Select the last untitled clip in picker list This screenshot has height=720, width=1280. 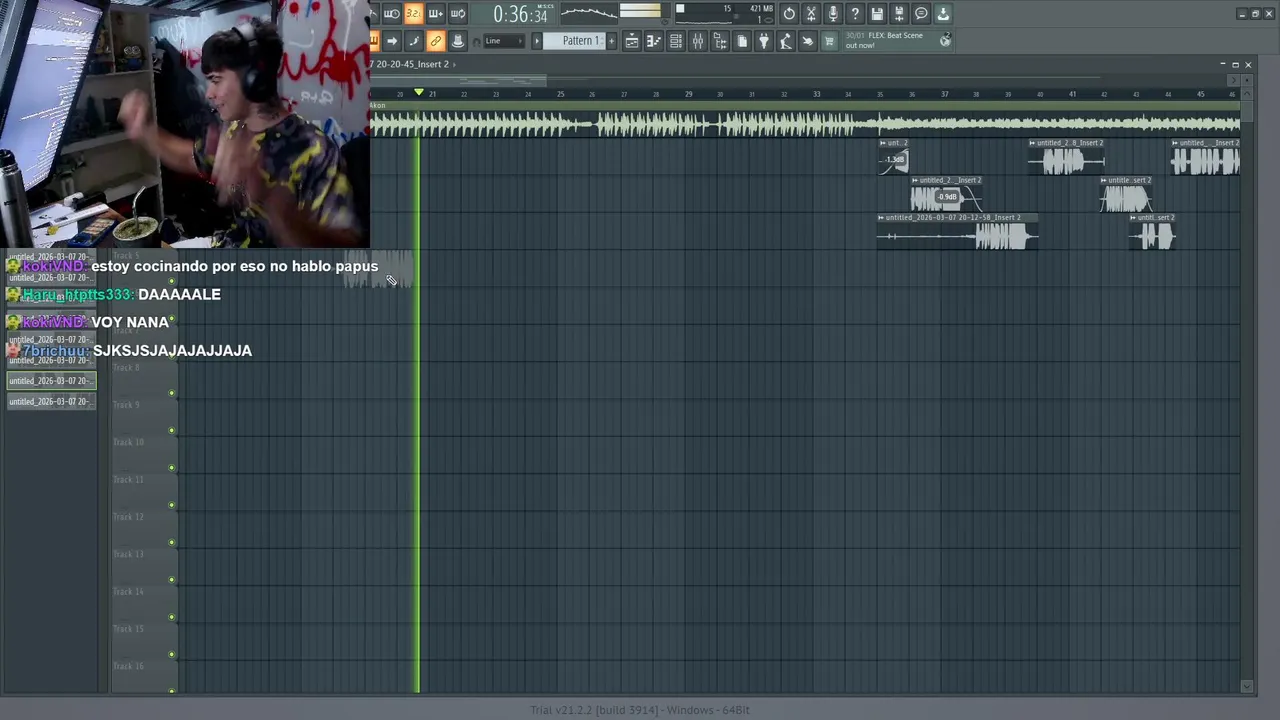point(51,401)
